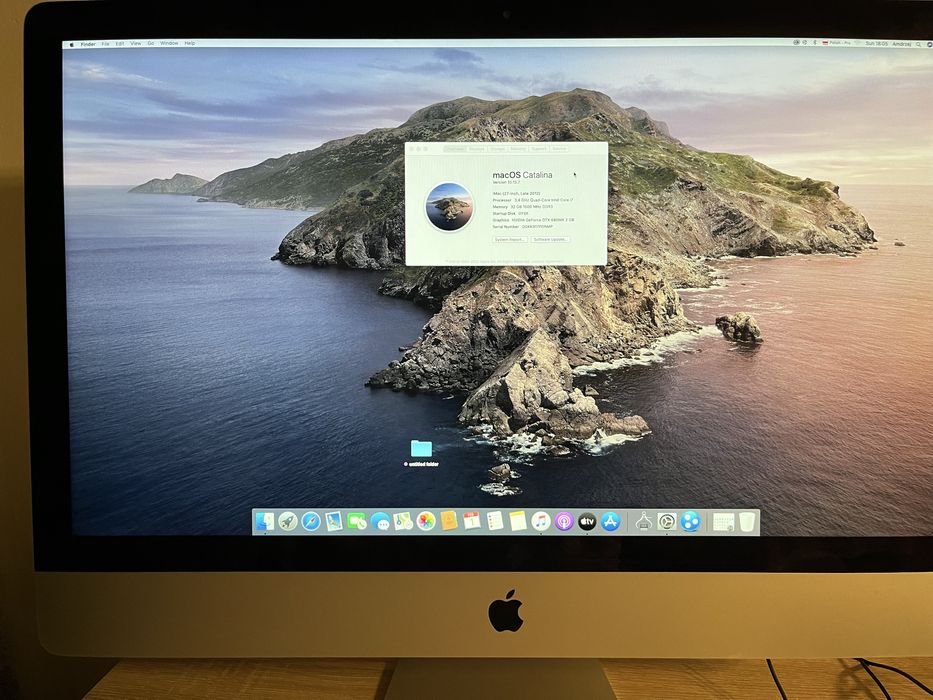Click the "macOS Catalina" title text

pos(522,175)
